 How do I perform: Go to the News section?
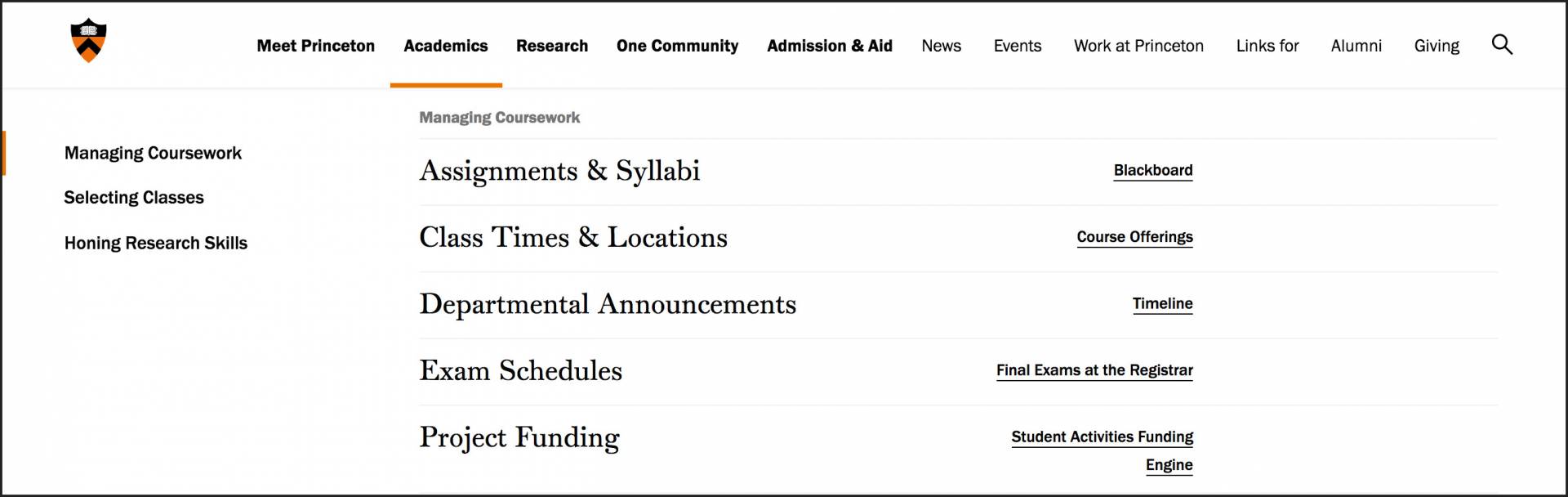[x=941, y=47]
